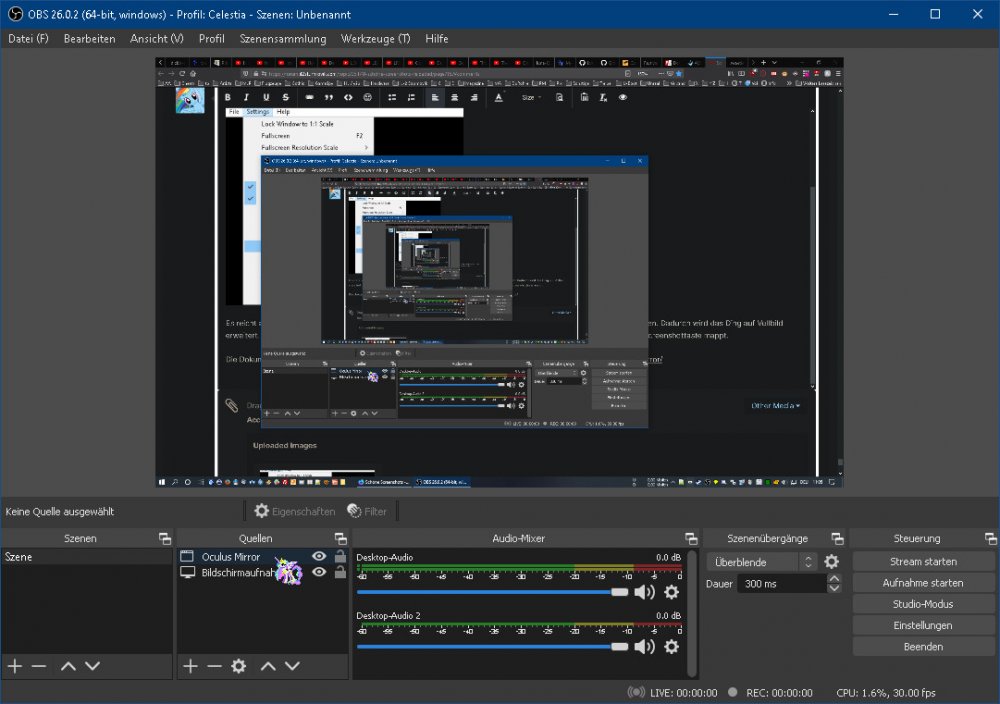Enable Studio-Modus
This screenshot has width=1000, height=704.
coord(922,604)
